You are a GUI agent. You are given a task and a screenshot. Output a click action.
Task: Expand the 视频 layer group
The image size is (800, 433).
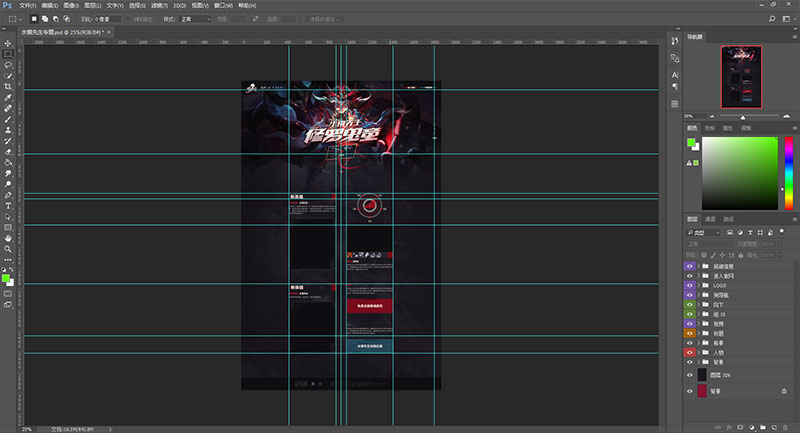point(699,324)
